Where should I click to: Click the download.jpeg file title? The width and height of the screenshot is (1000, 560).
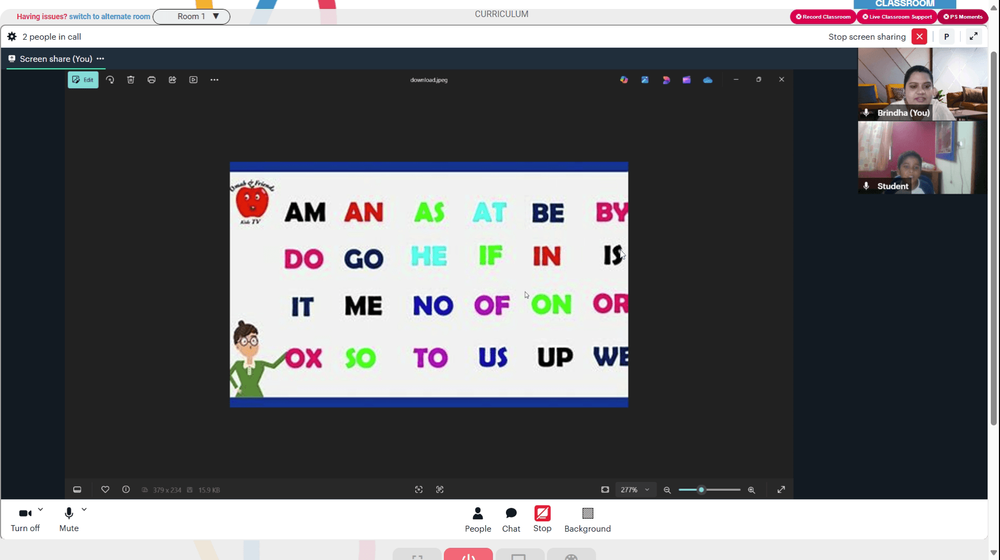coord(429,80)
